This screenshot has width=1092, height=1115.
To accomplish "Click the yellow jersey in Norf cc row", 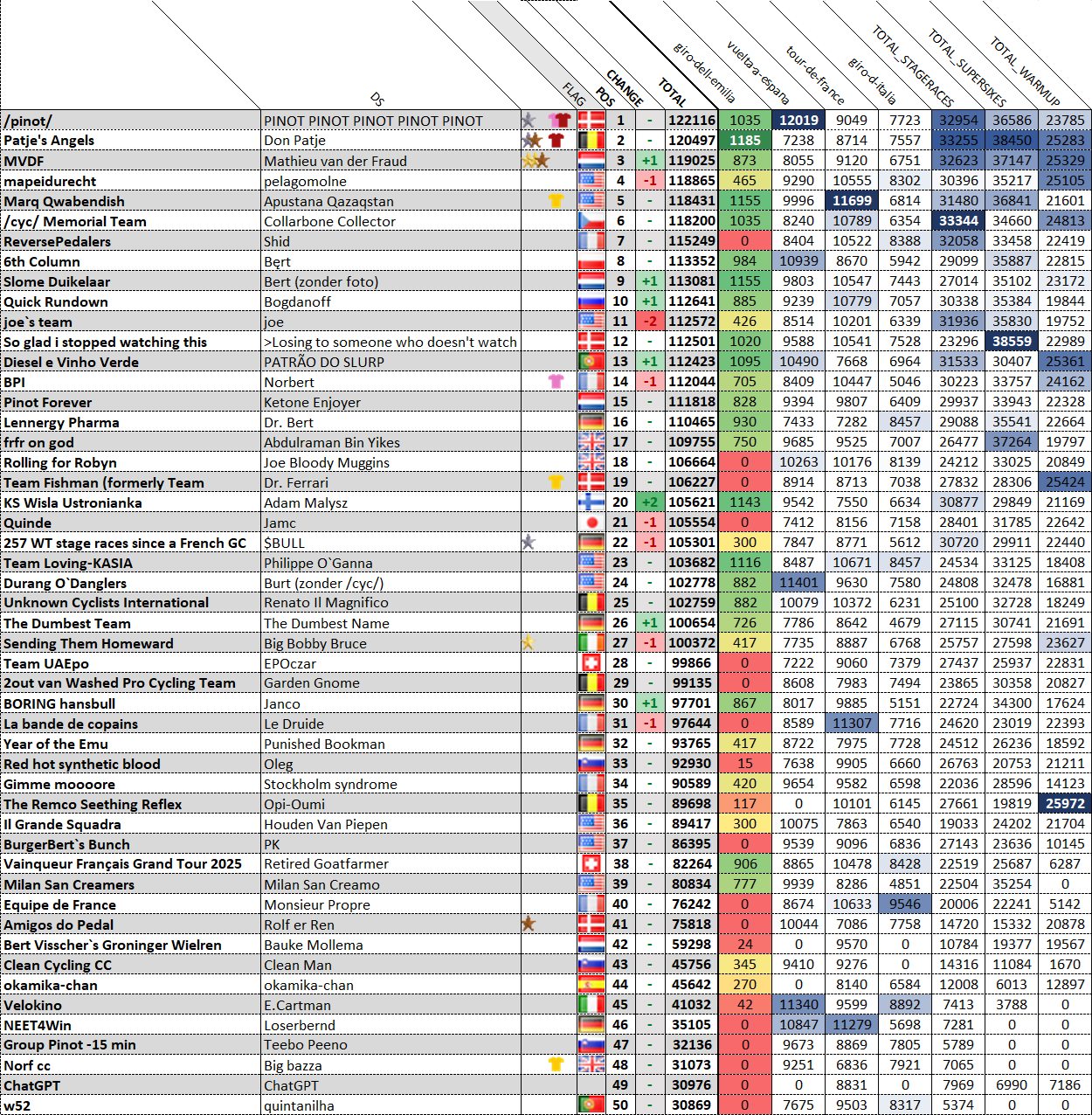I will coord(556,1064).
